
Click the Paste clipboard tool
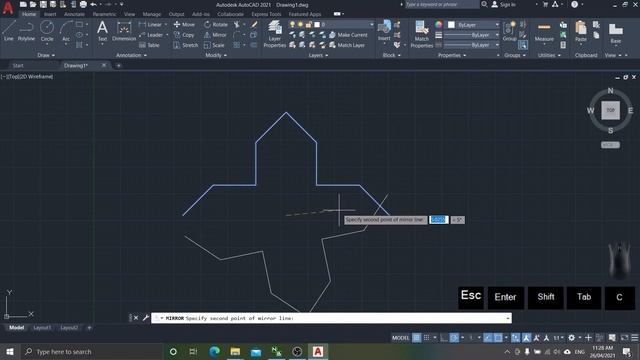(580, 32)
